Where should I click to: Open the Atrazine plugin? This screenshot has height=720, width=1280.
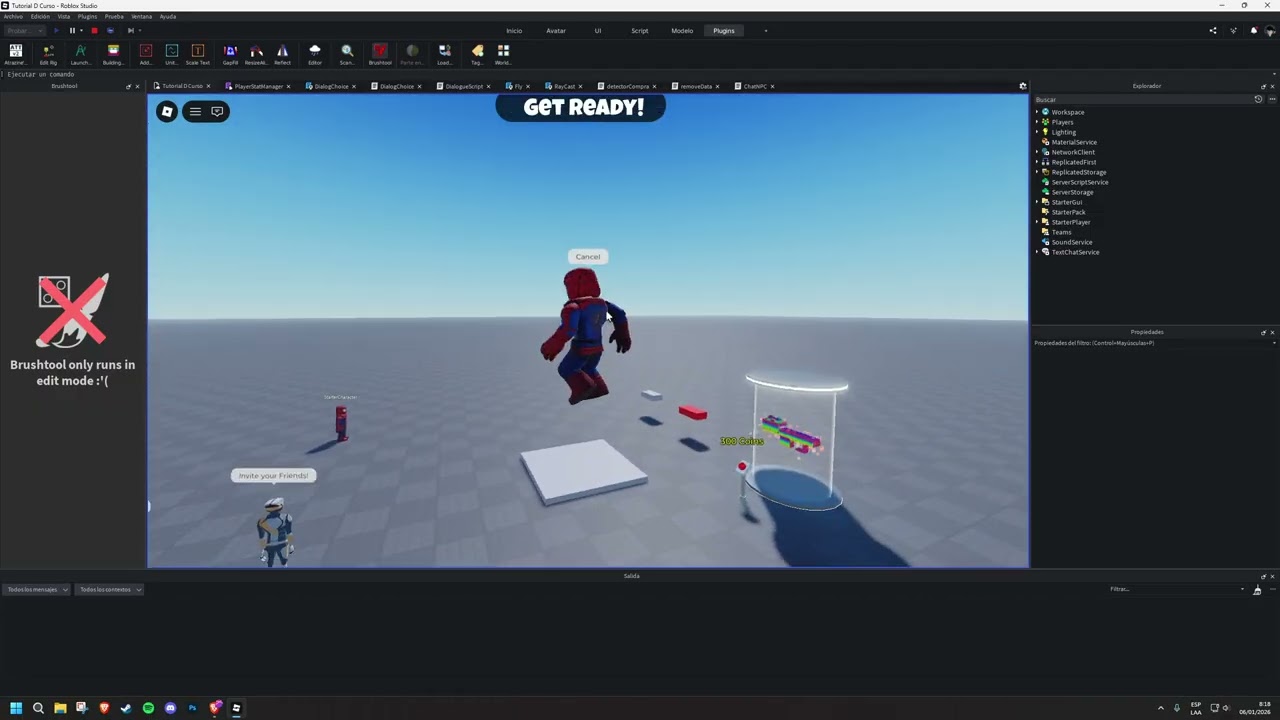click(15, 54)
